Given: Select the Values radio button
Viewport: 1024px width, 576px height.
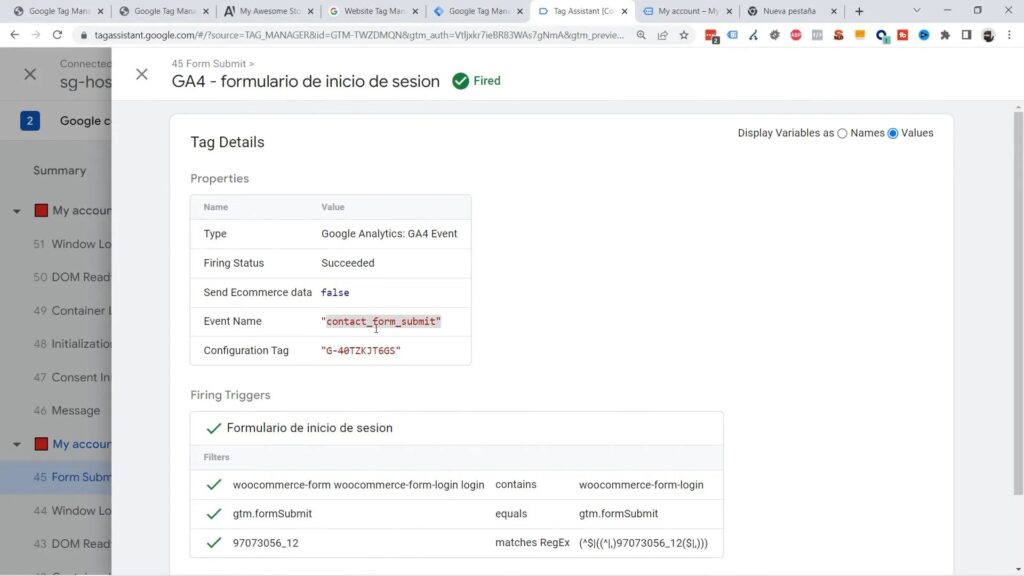Looking at the screenshot, I should [x=893, y=133].
